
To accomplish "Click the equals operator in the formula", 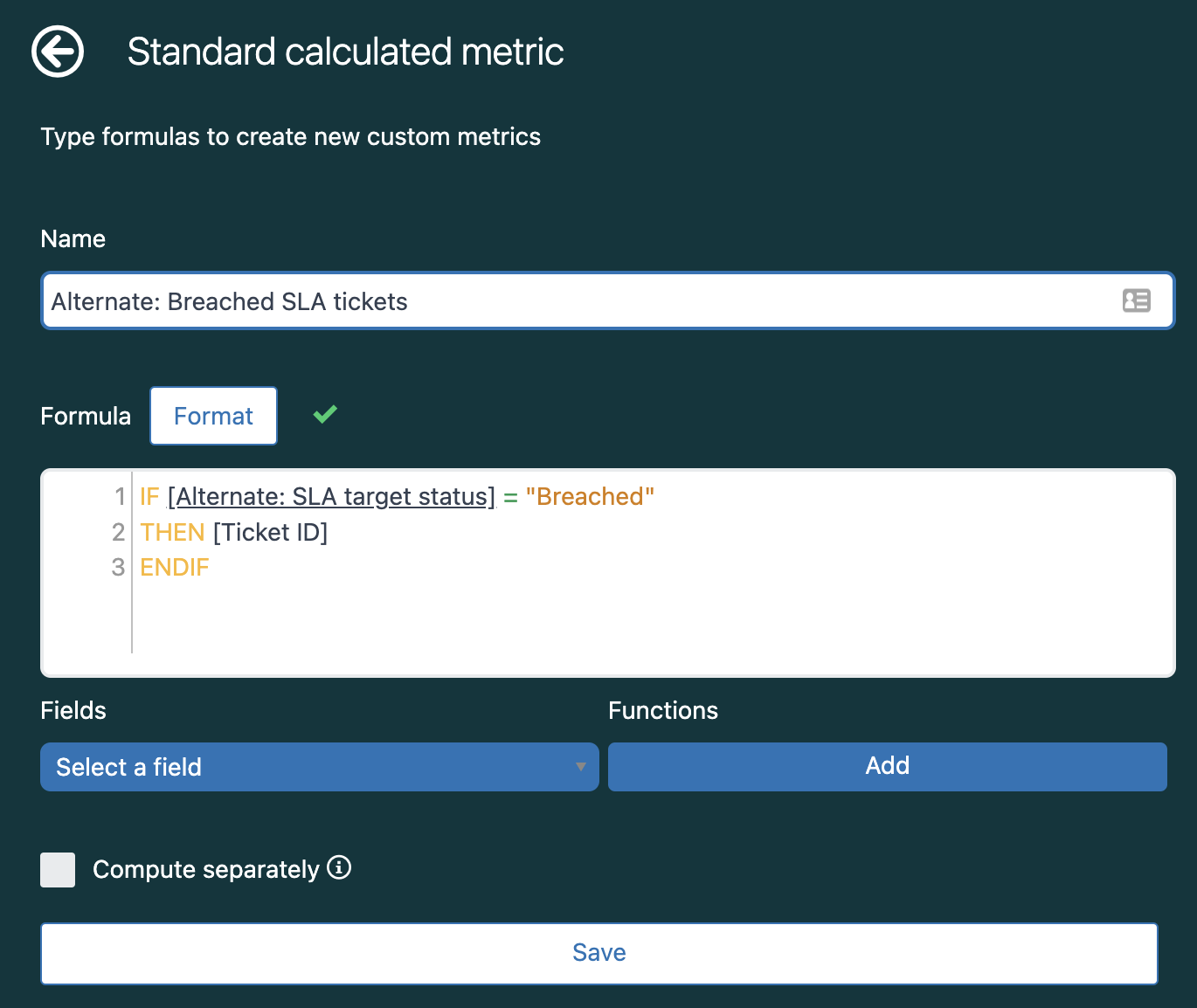I will click(x=510, y=497).
